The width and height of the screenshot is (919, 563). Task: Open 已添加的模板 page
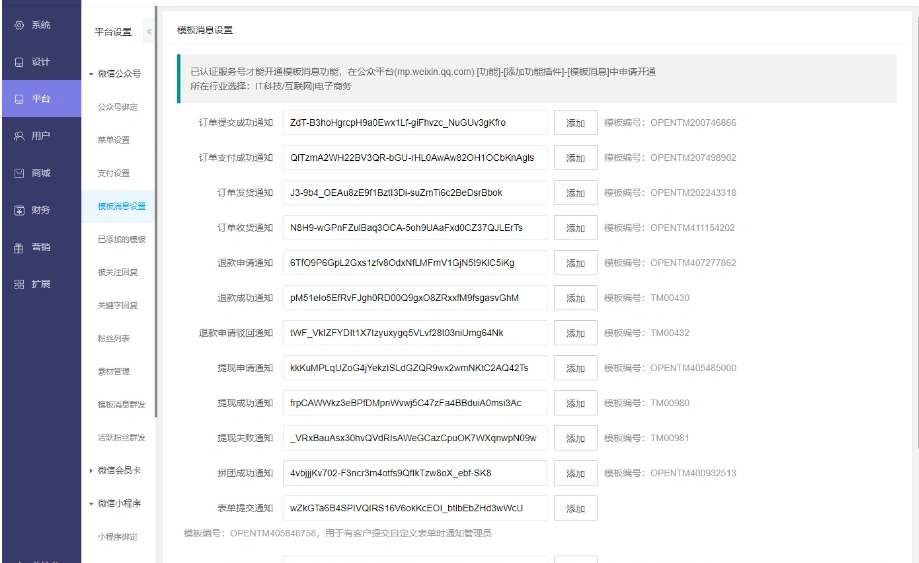tap(122, 240)
